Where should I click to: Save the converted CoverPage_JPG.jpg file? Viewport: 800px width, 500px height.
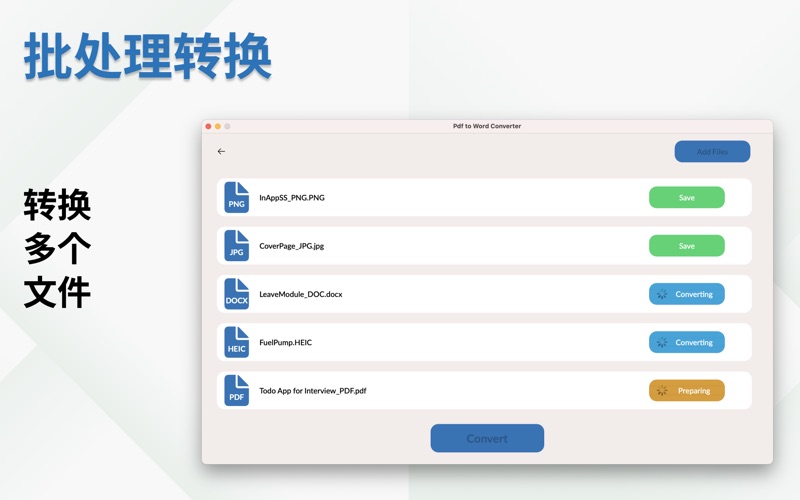click(x=687, y=246)
